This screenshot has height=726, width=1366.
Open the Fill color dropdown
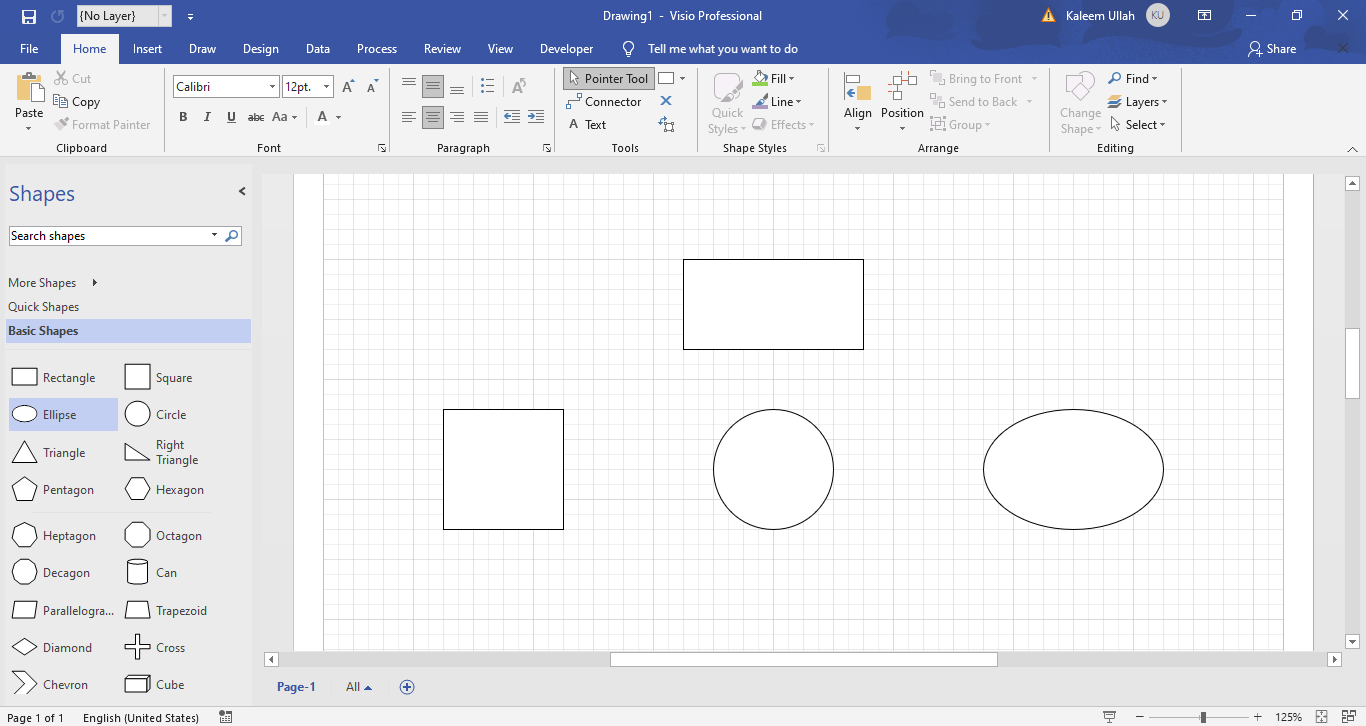tap(793, 78)
